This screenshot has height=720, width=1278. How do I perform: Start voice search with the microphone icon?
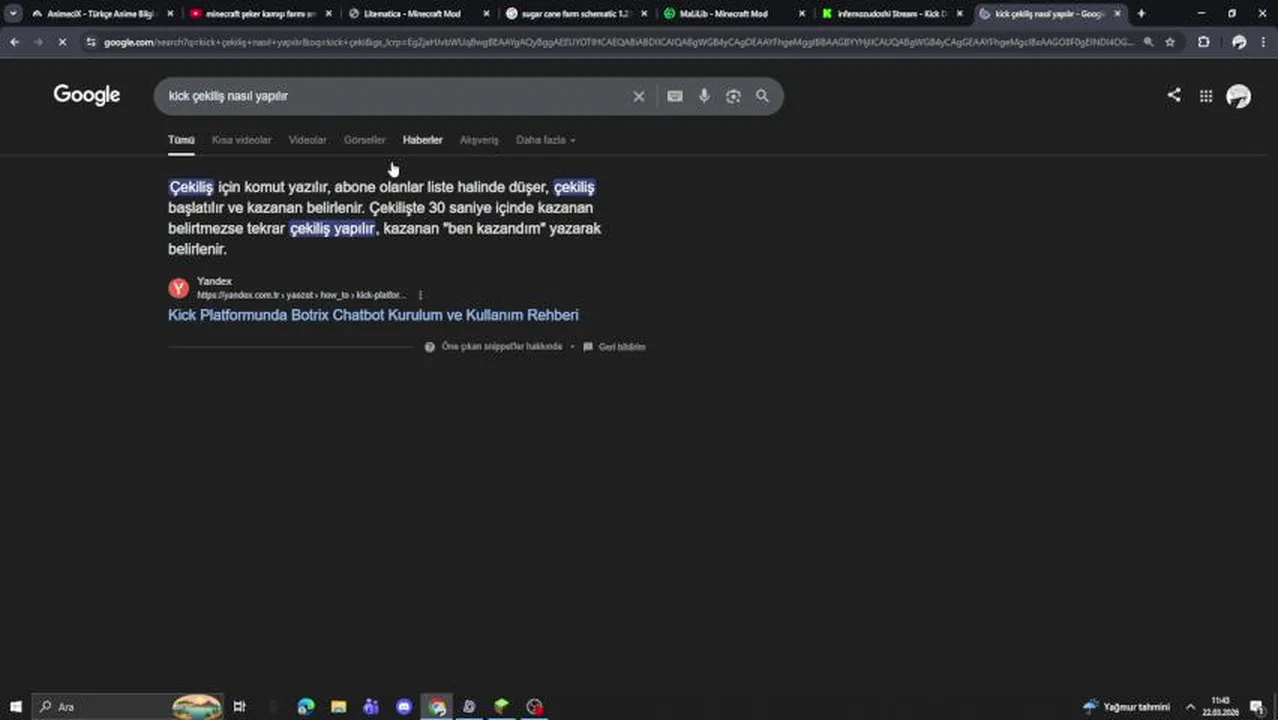click(704, 96)
